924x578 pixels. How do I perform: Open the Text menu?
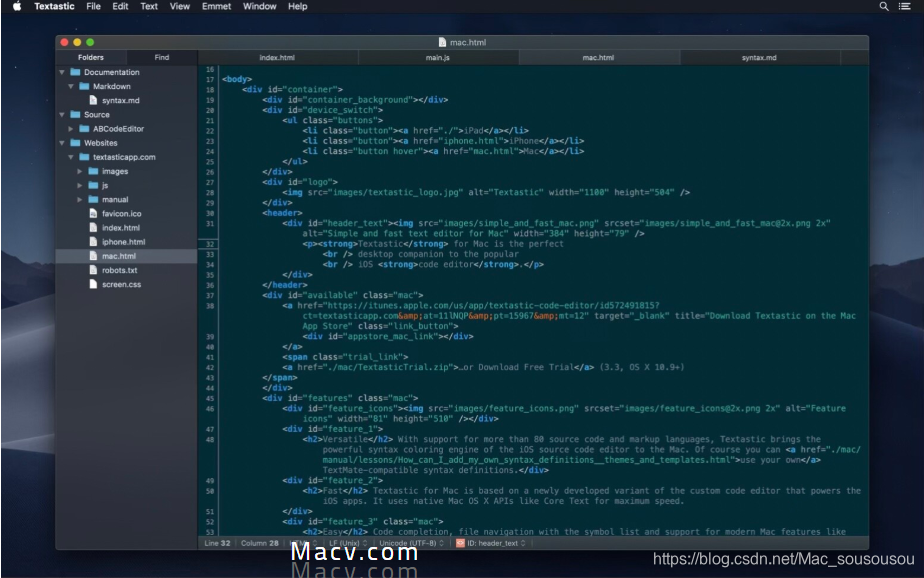[x=148, y=6]
